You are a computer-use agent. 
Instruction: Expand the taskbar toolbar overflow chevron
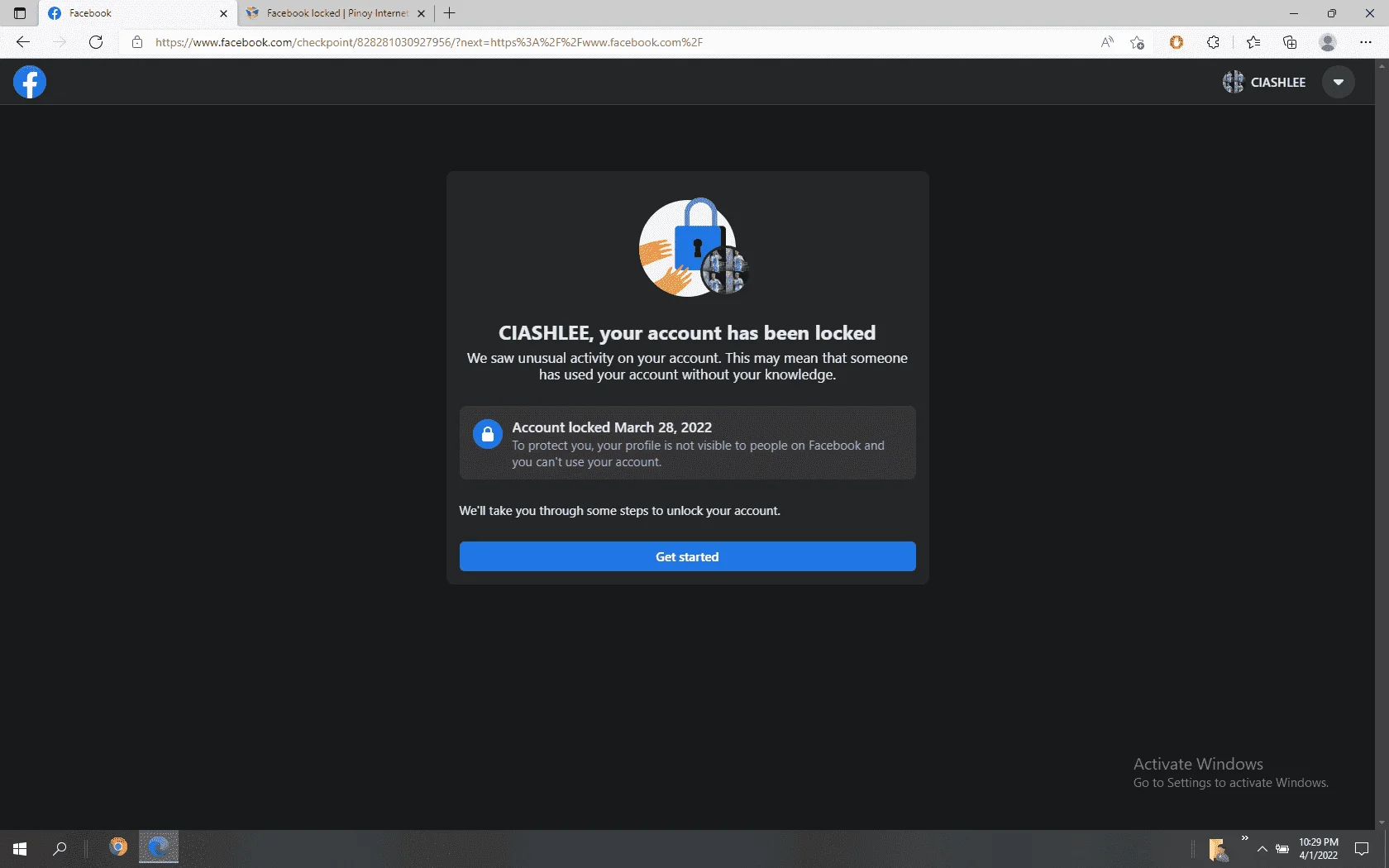tap(1244, 838)
